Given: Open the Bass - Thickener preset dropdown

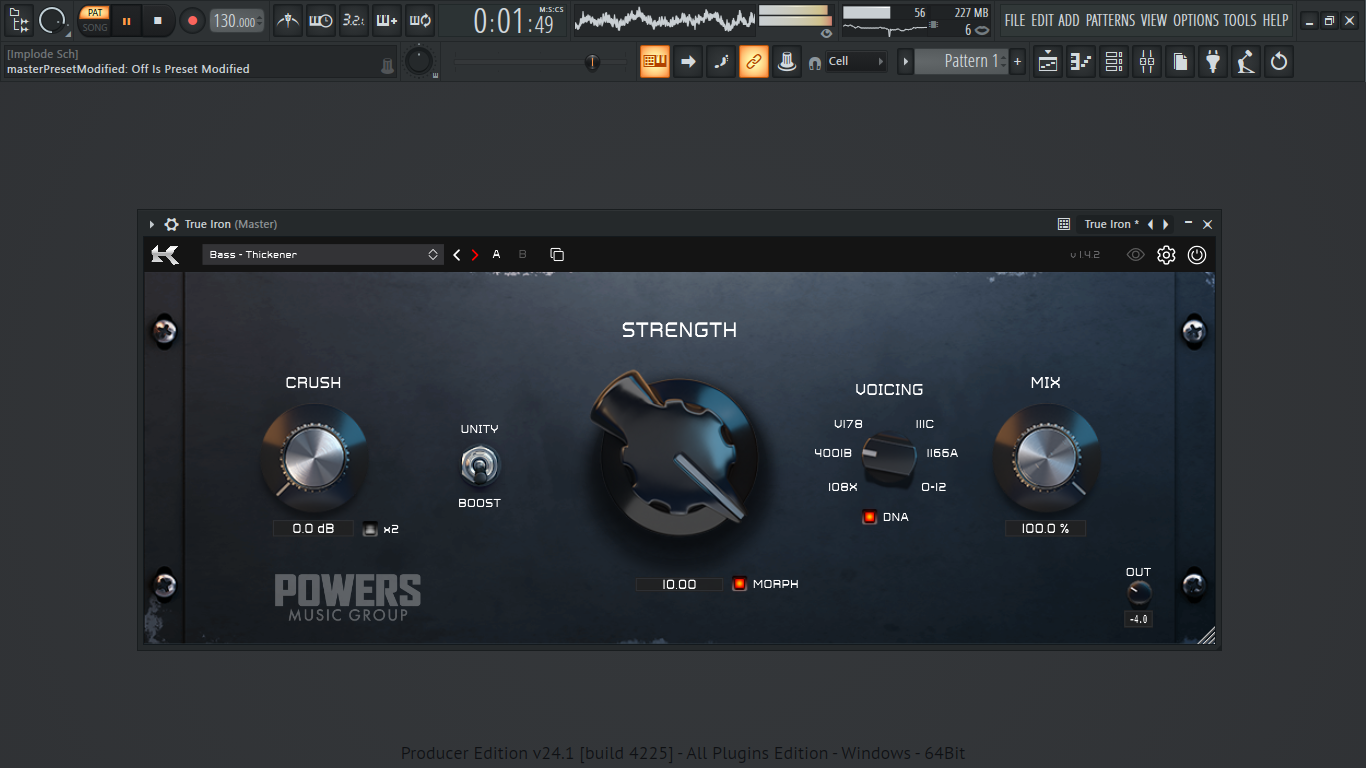Looking at the screenshot, I should pyautogui.click(x=322, y=255).
